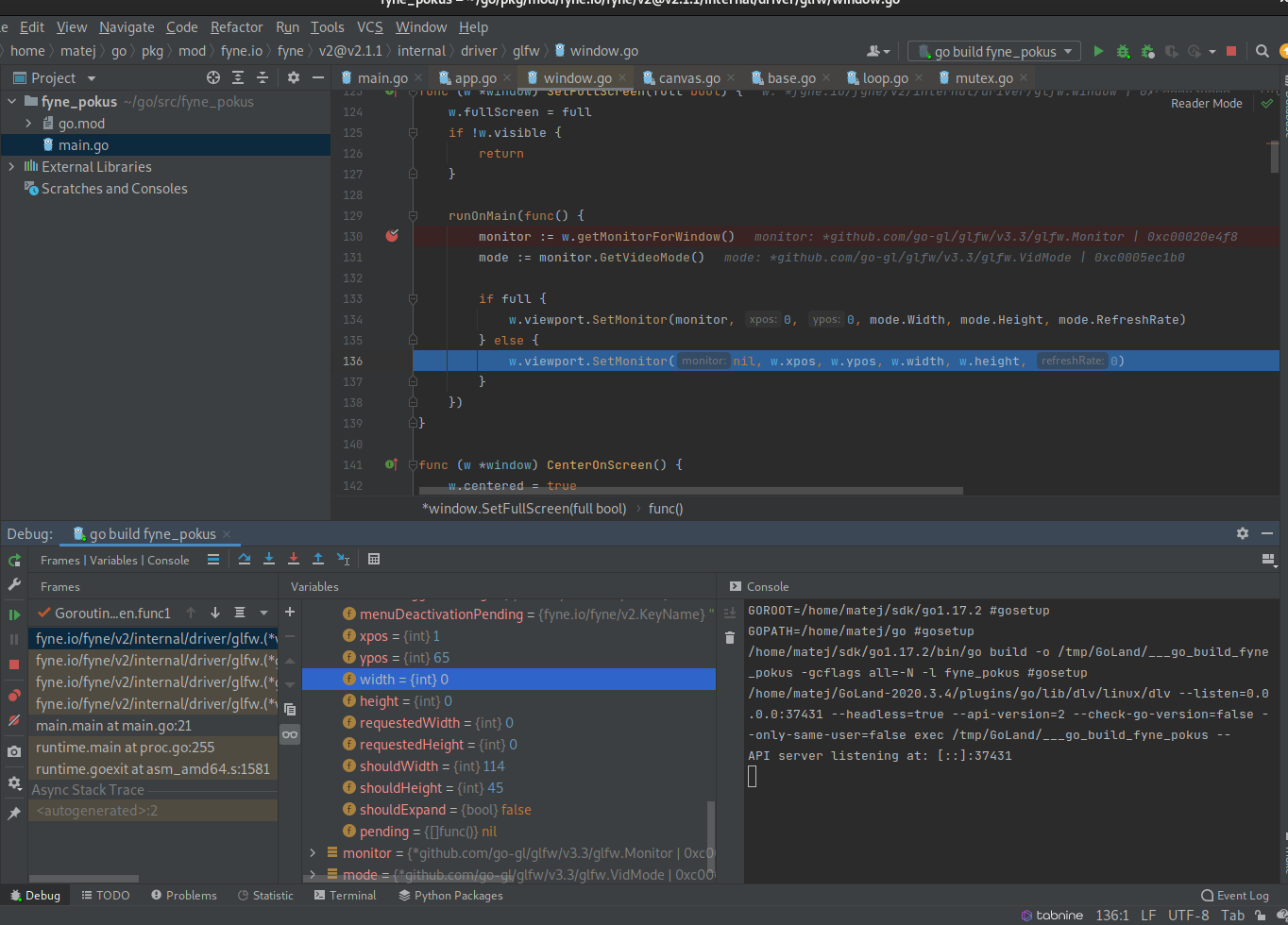The width and height of the screenshot is (1288, 925).
Task: Add new watch with plus icon
Action: (x=290, y=612)
